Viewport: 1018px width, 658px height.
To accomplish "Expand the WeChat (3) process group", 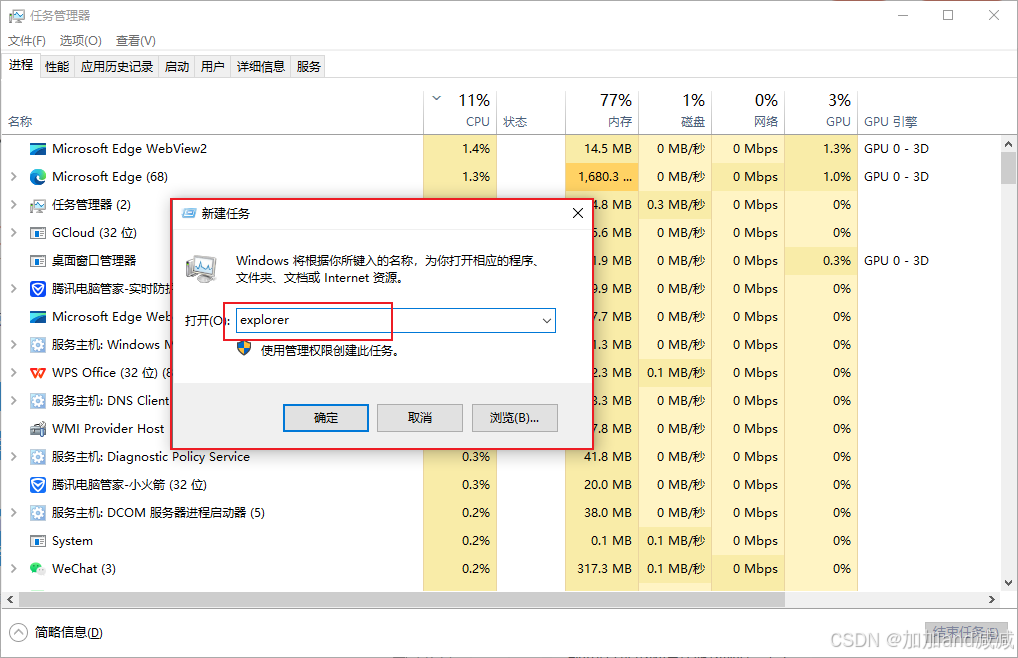I will 14,568.
